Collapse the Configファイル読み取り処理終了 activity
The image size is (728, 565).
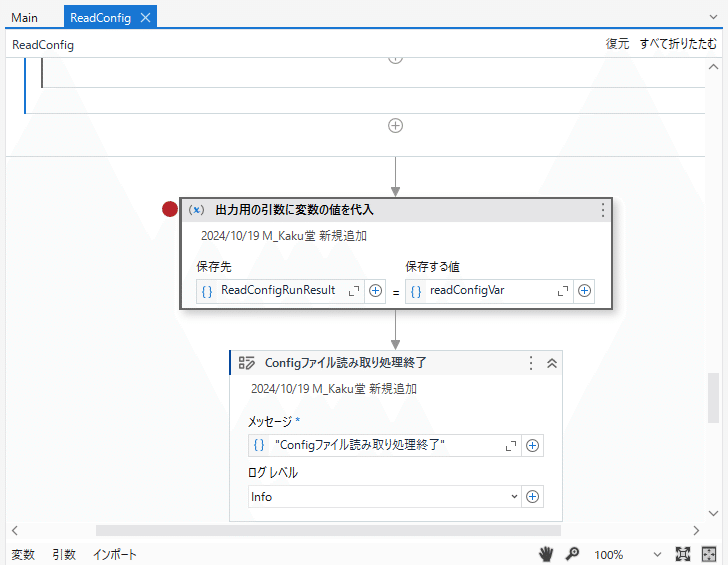552,363
